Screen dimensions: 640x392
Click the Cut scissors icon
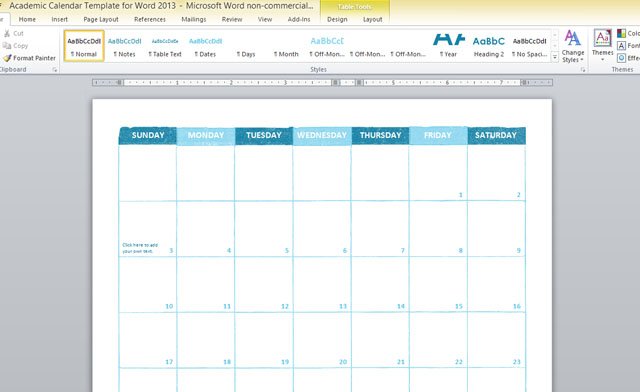pyautogui.click(x=7, y=33)
